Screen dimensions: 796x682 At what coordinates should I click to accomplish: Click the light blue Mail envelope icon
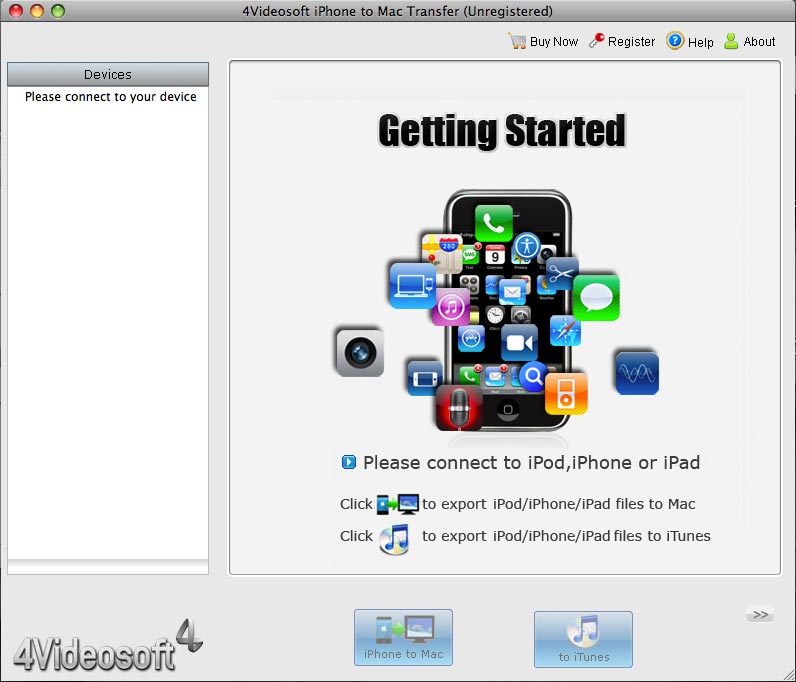[512, 291]
